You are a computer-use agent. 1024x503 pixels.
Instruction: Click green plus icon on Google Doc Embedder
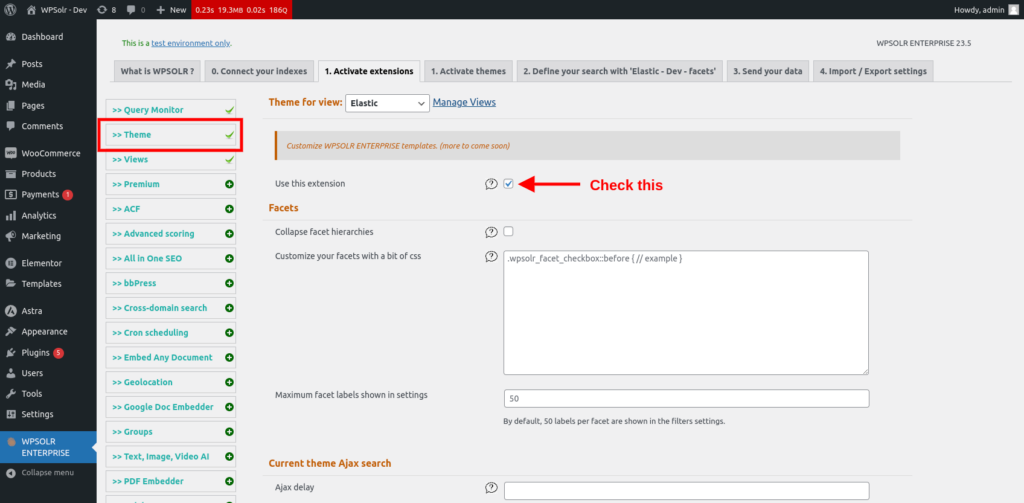(x=229, y=407)
